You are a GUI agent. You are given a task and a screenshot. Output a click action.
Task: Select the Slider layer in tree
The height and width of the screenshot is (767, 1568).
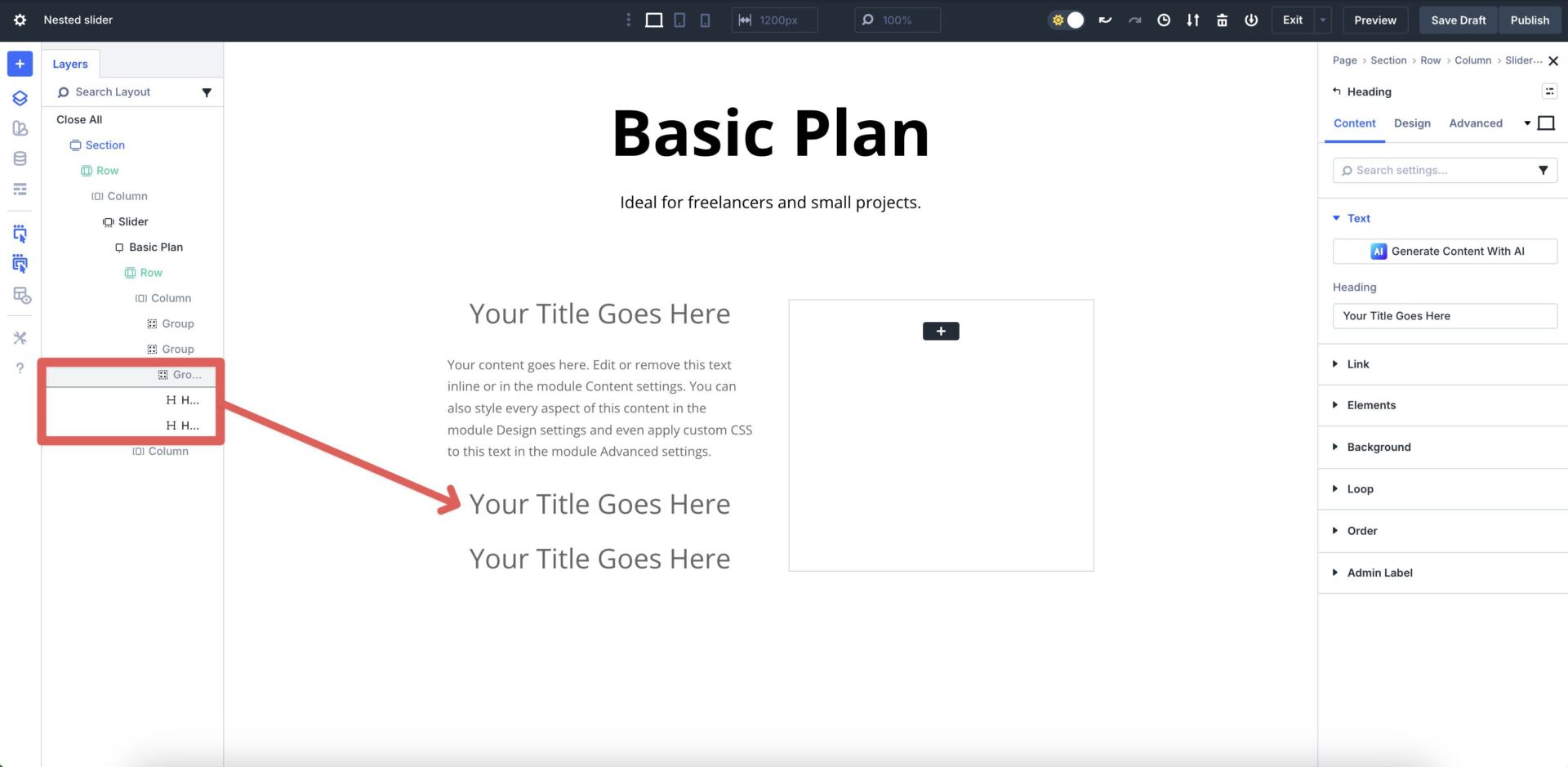click(132, 221)
